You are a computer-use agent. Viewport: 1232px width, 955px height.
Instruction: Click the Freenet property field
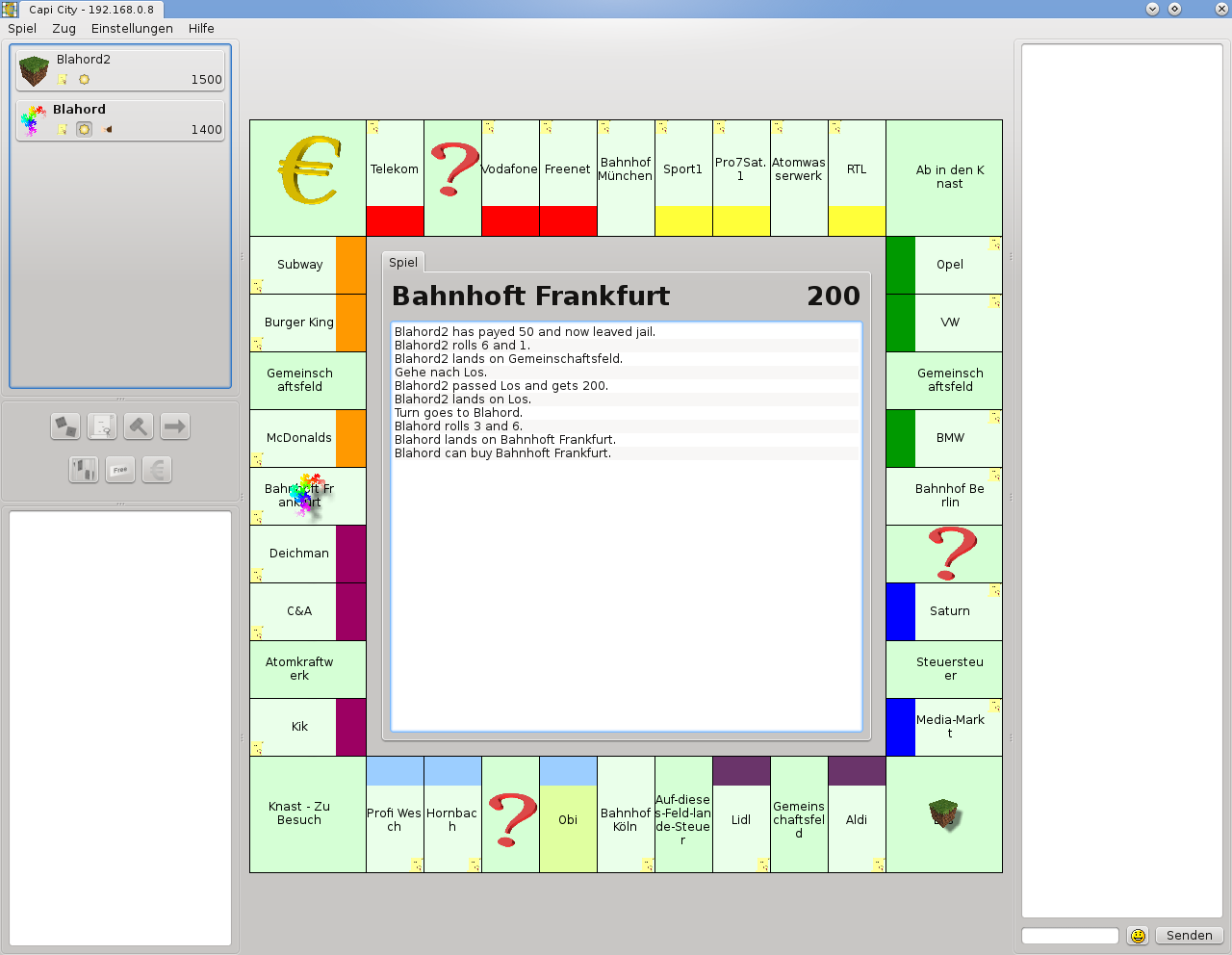(x=568, y=178)
